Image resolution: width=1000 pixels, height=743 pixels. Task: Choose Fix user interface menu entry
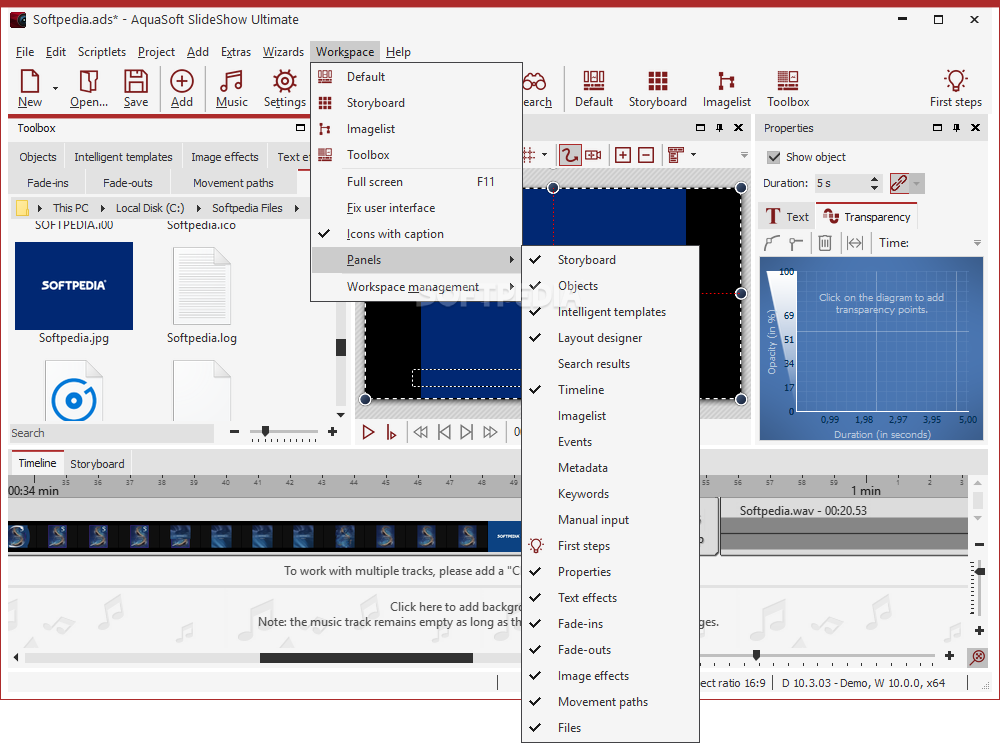tap(416, 208)
